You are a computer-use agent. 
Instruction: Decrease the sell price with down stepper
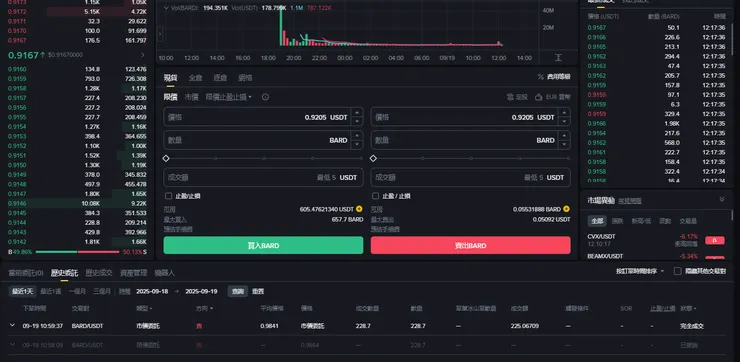[x=564, y=121]
